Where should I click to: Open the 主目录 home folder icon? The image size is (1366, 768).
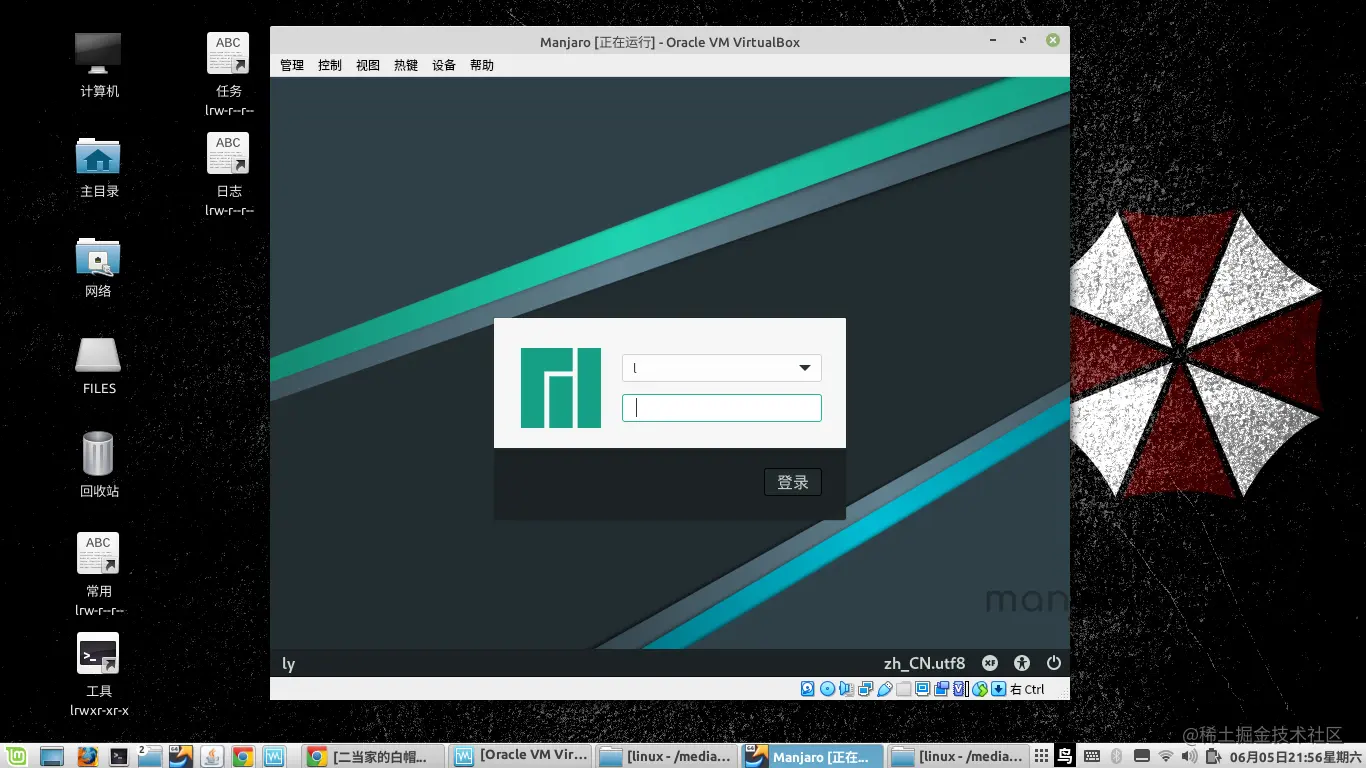(99, 167)
